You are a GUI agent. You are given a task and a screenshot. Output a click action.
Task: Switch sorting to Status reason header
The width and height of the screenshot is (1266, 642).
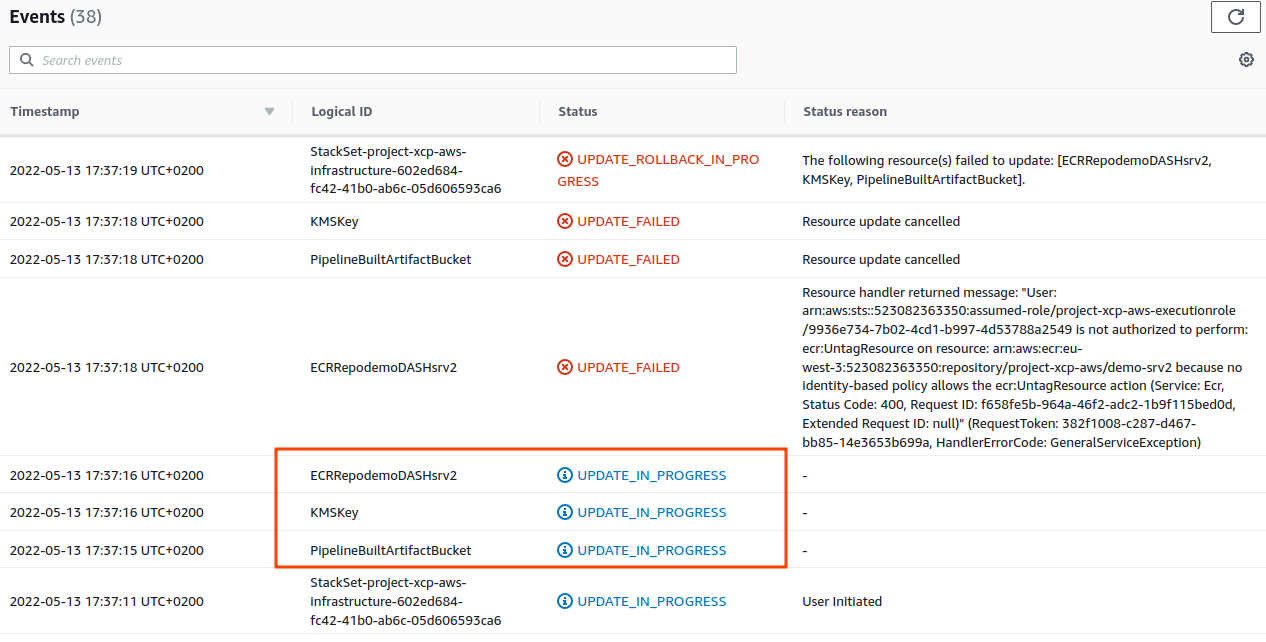pyautogui.click(x=844, y=111)
